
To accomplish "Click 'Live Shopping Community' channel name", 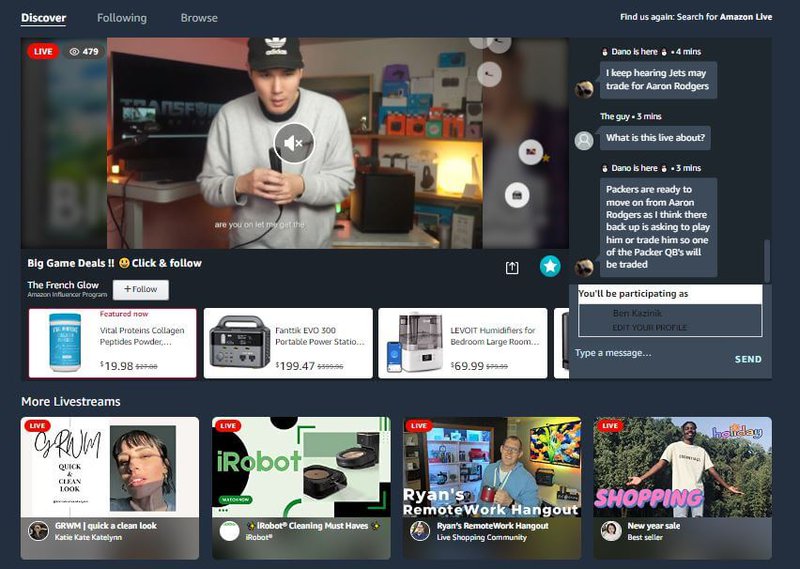I will 482,537.
